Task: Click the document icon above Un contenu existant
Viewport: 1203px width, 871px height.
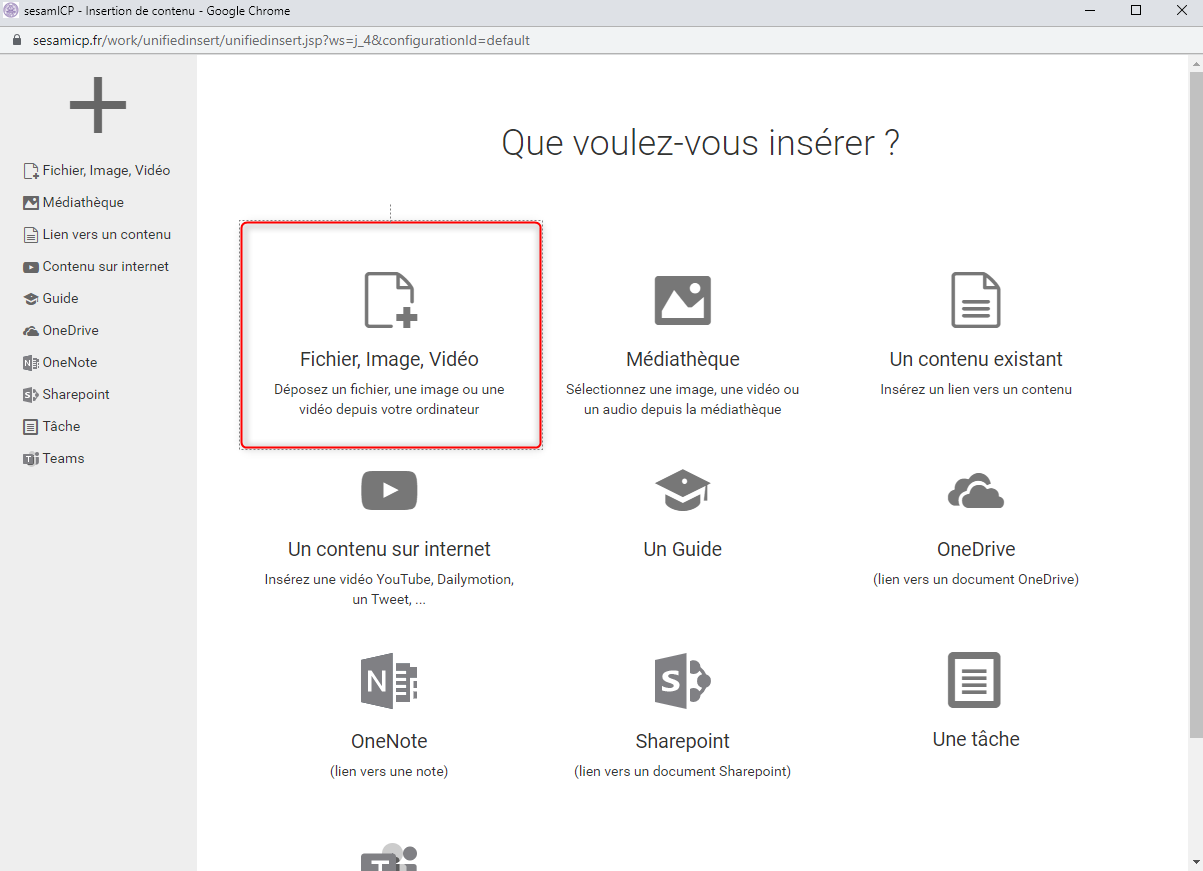Action: [x=975, y=300]
